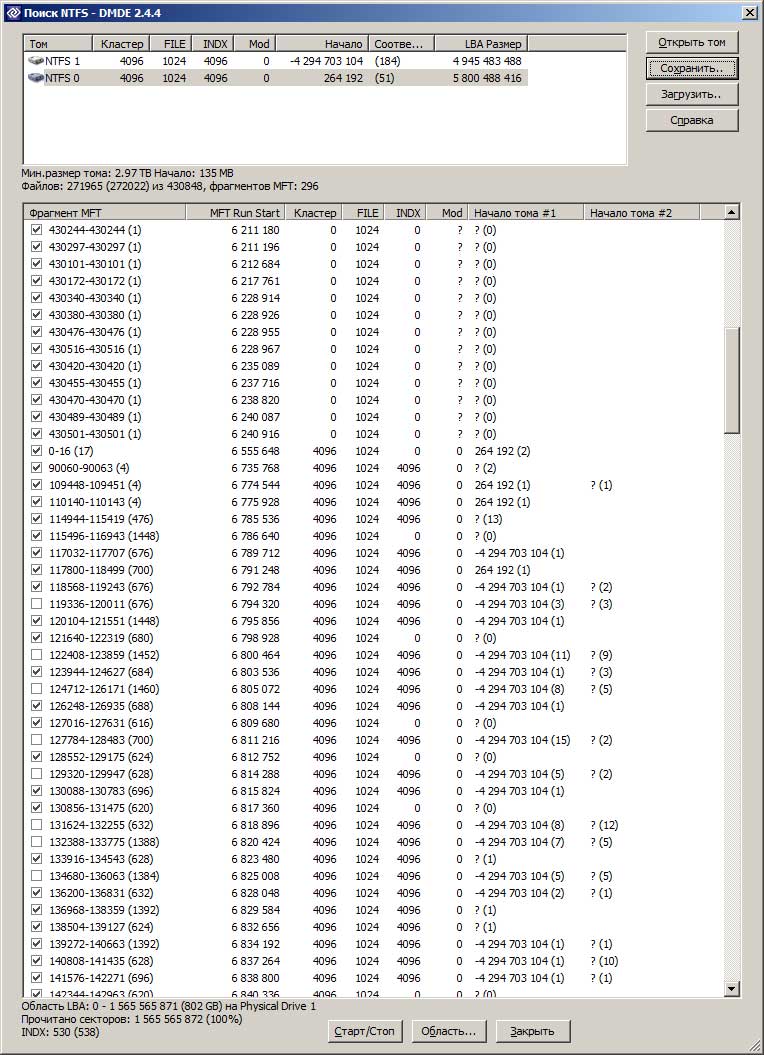Click volume start cell '-4 294 703 104 (15)'
This screenshot has width=764, height=1055.
(x=522, y=740)
